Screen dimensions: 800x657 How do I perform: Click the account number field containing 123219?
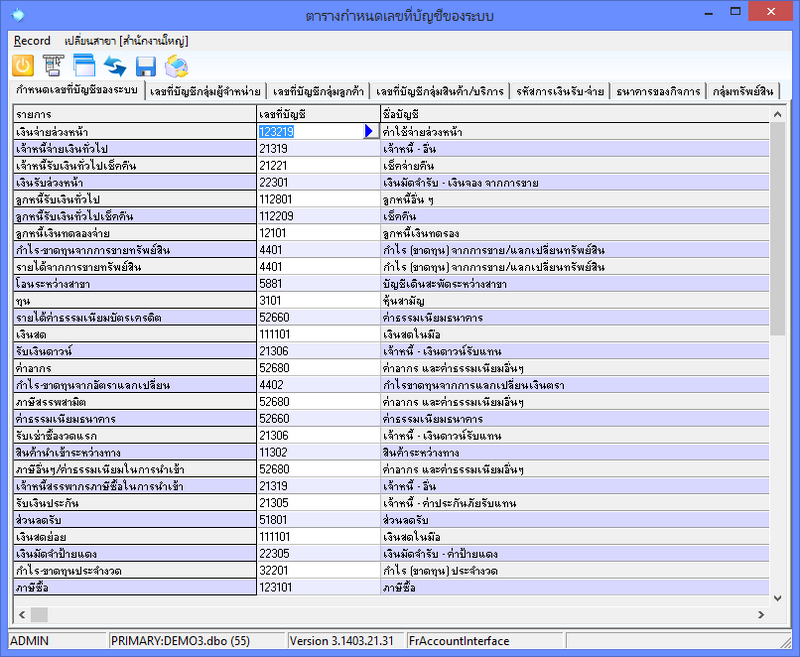[x=308, y=131]
